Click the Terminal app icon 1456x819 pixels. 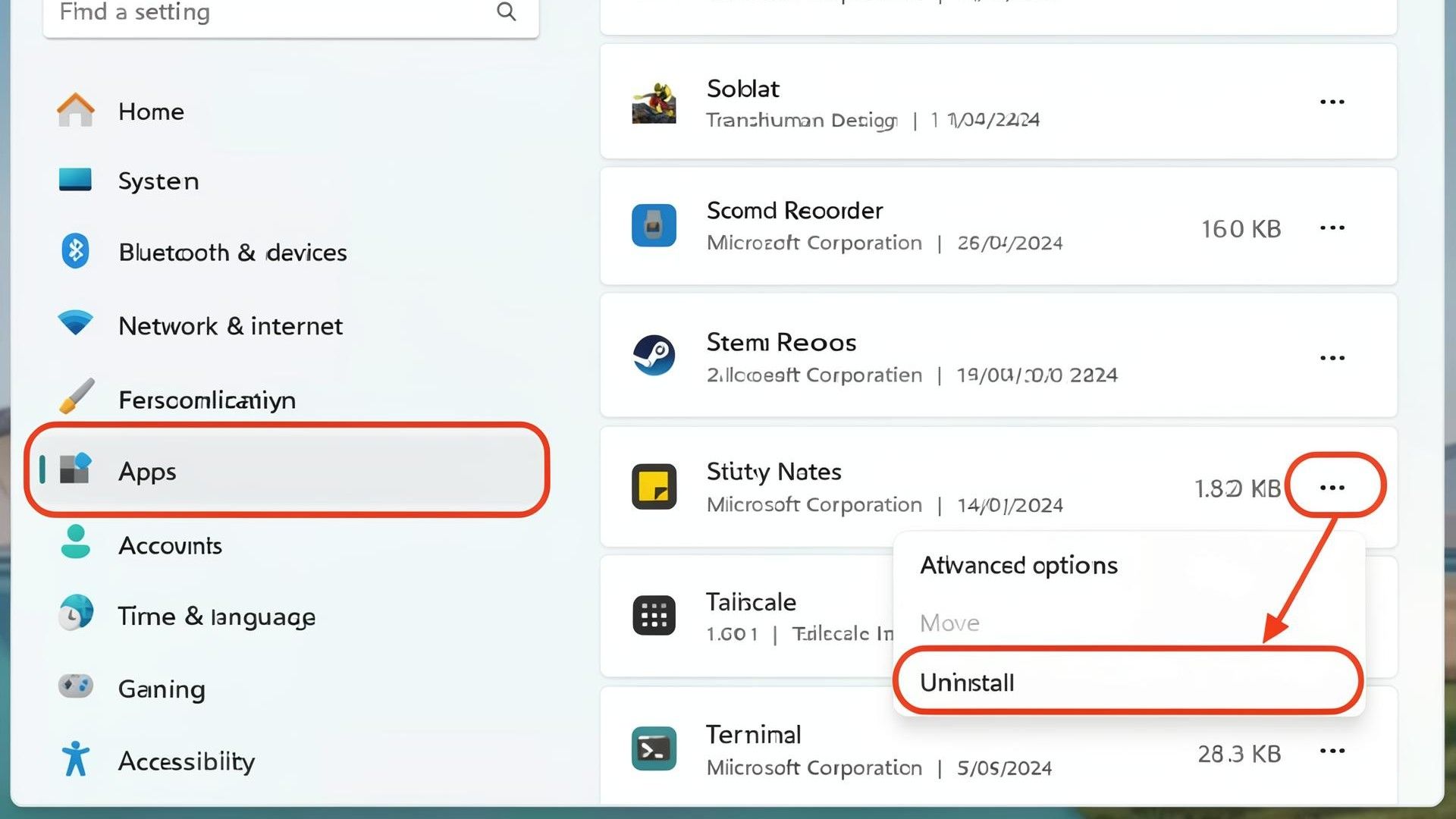point(654,748)
